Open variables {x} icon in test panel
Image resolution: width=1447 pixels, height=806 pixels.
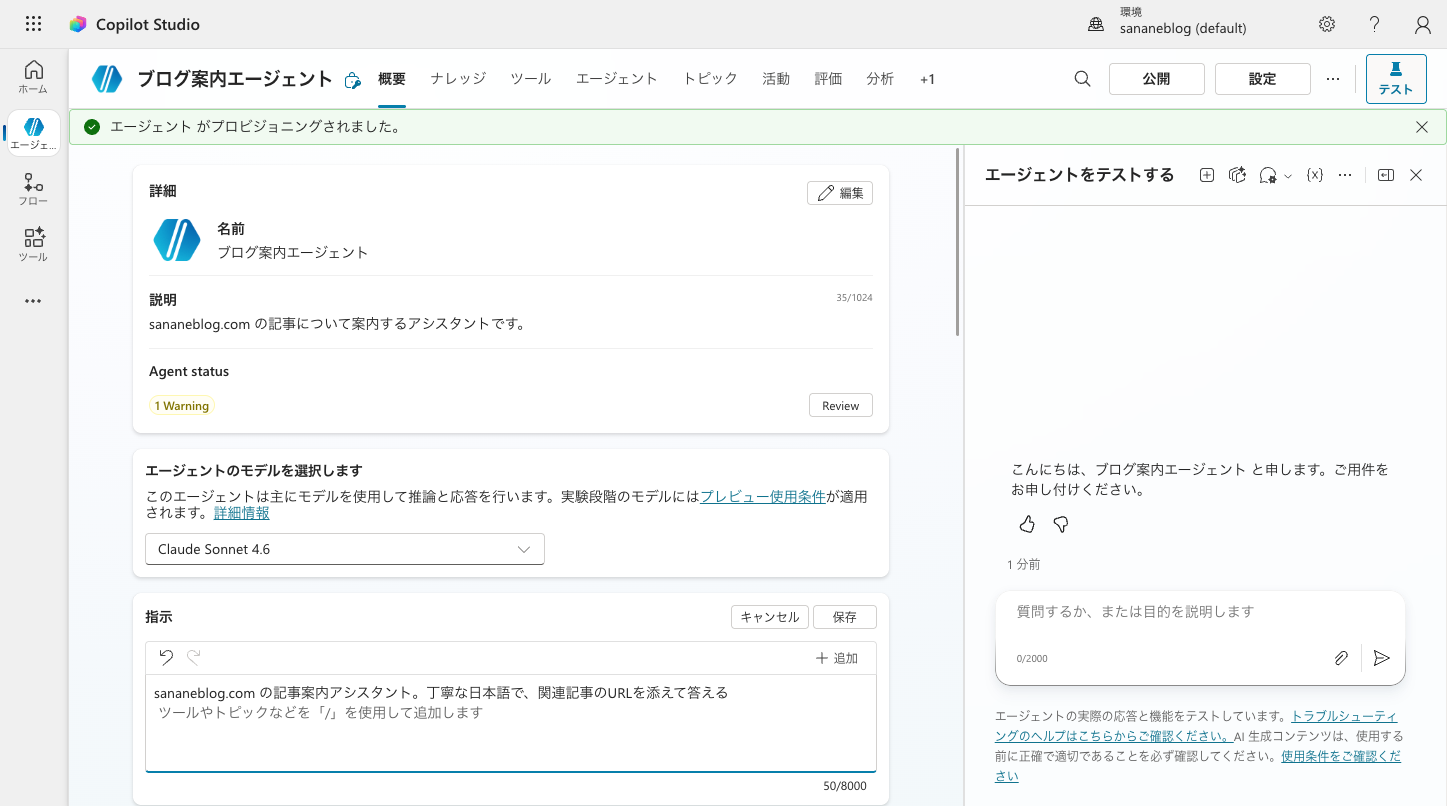click(1315, 175)
